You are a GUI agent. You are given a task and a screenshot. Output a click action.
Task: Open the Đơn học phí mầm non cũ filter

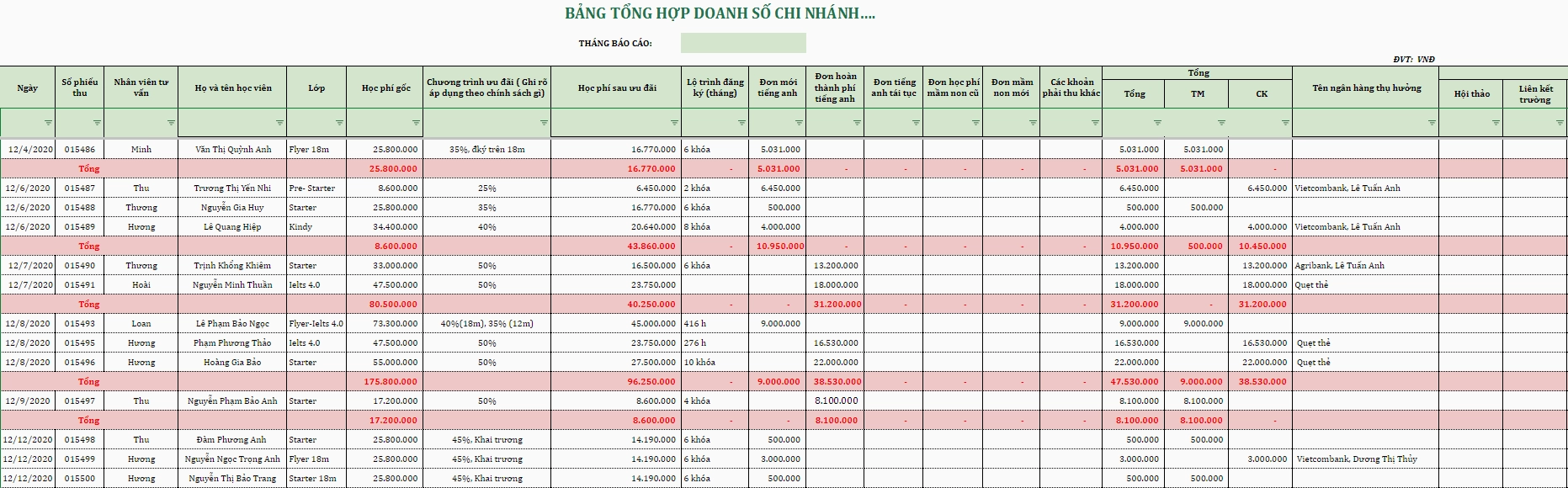(975, 123)
